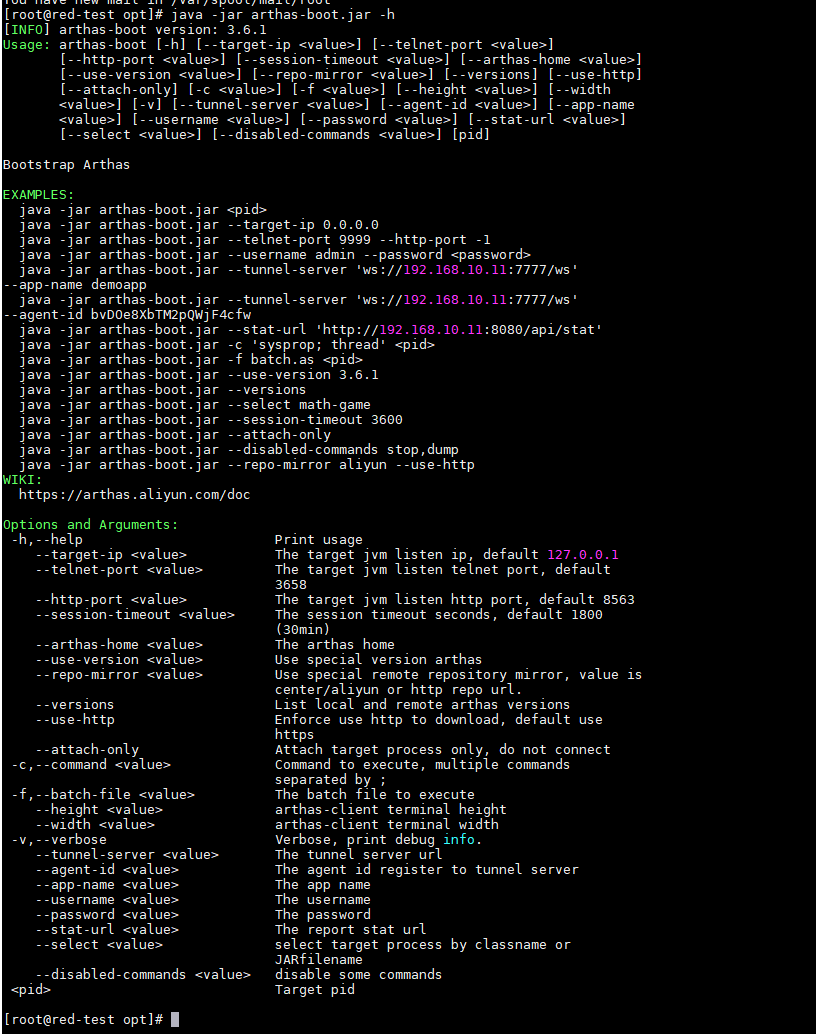The image size is (816, 1034).
Task: Click the --disabled-commands option entry
Action: pyautogui.click(x=142, y=974)
